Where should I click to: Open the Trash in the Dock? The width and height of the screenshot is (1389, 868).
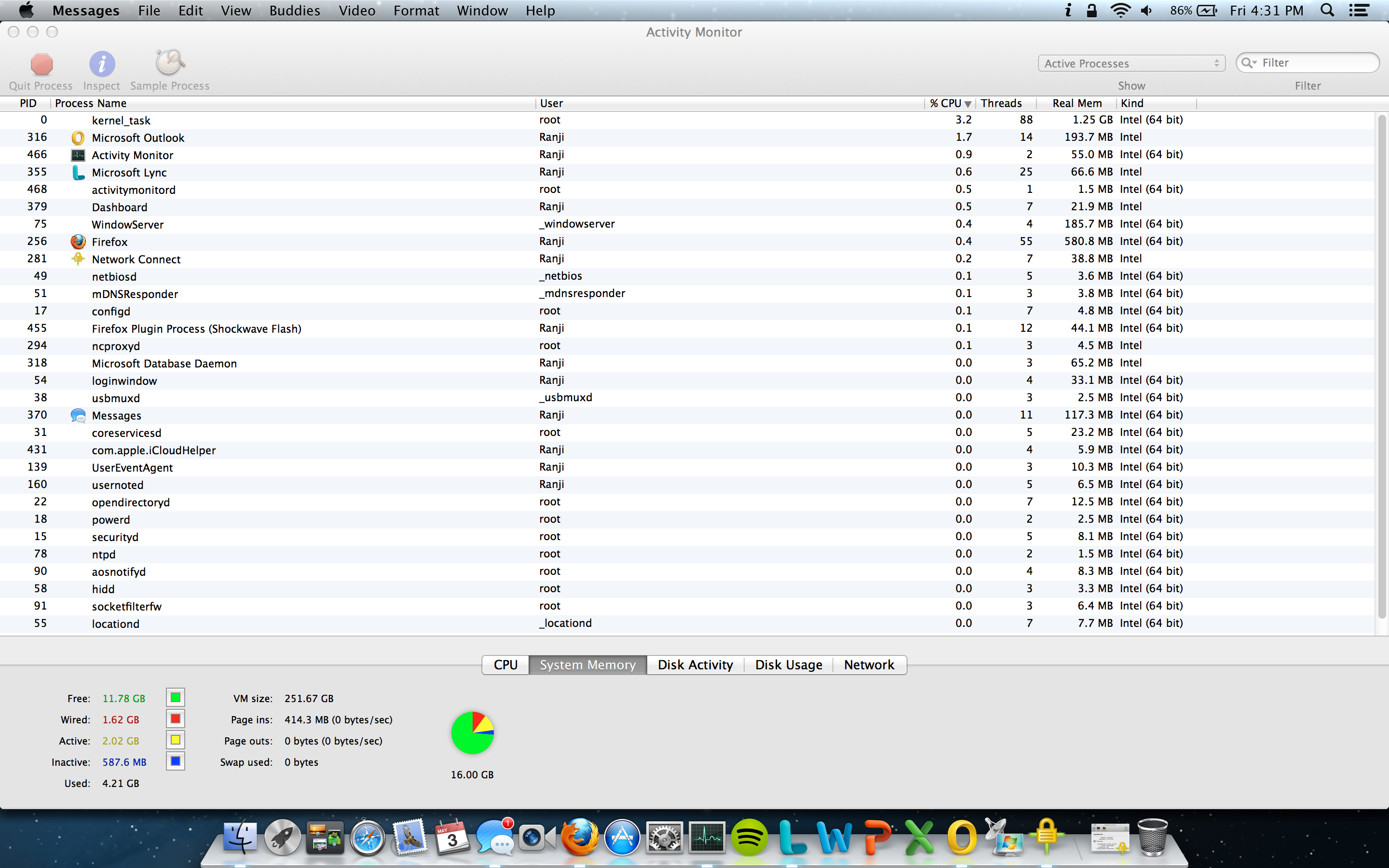tap(1153, 838)
